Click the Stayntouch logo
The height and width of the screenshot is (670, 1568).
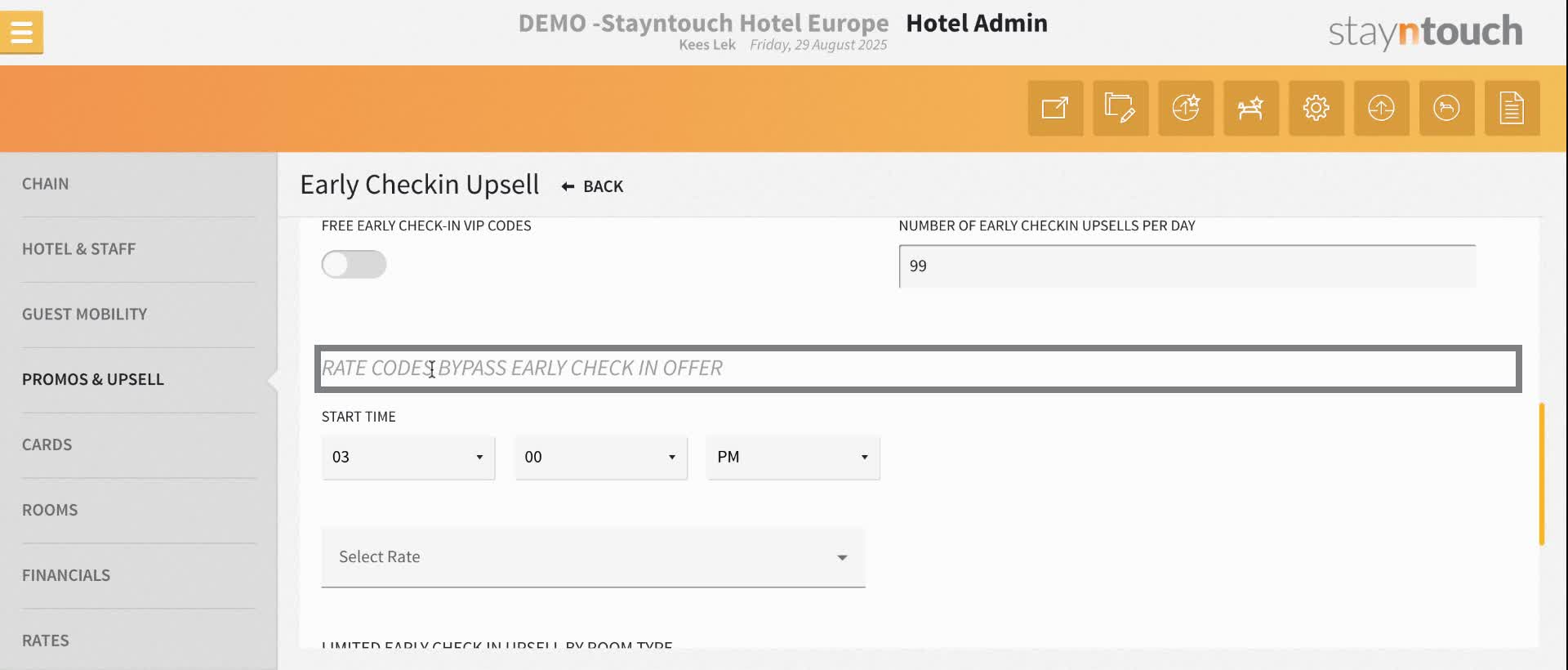[x=1426, y=31]
